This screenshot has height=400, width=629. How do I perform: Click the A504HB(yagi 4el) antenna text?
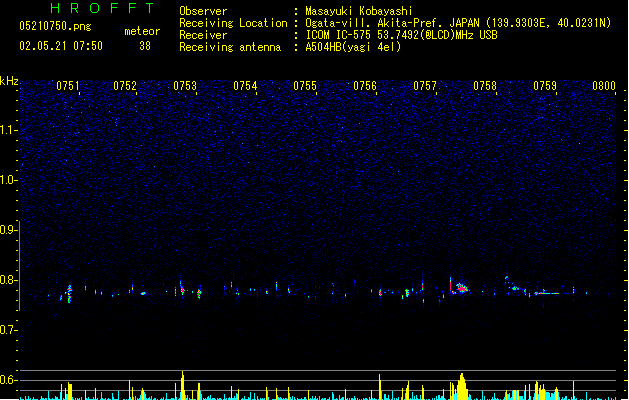pyautogui.click(x=353, y=47)
